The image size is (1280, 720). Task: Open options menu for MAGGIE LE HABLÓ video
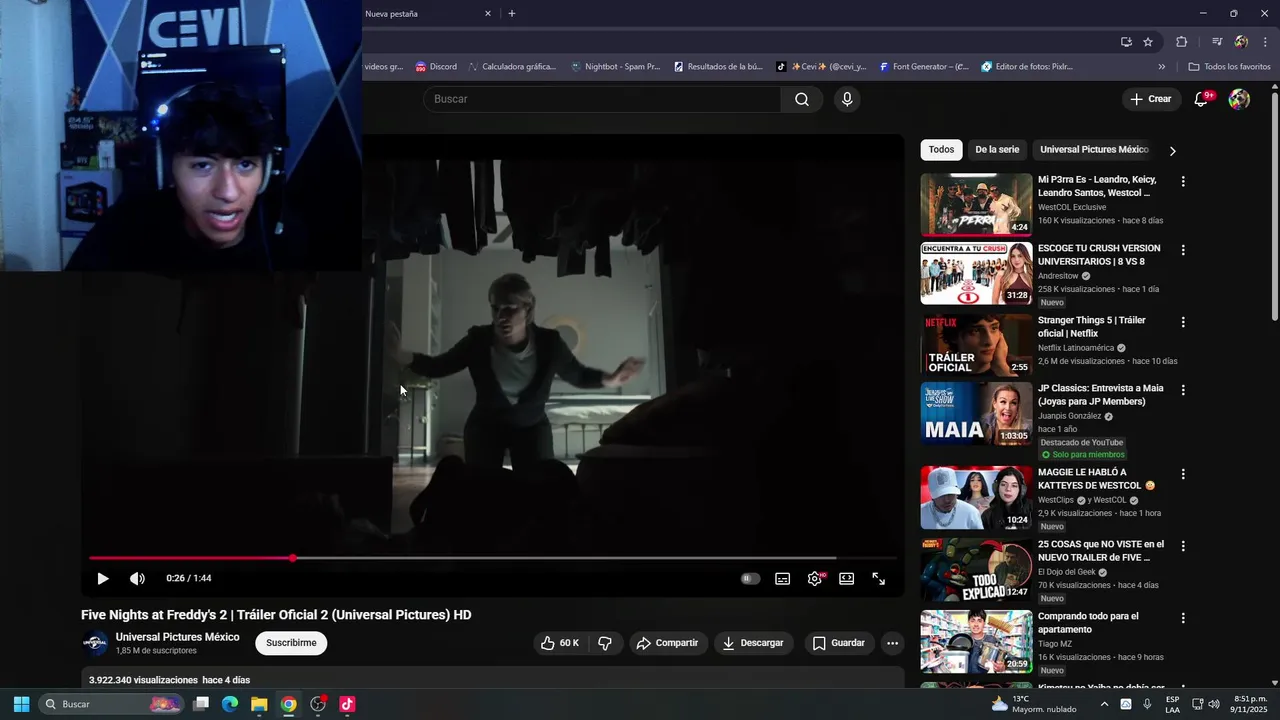[1183, 474]
